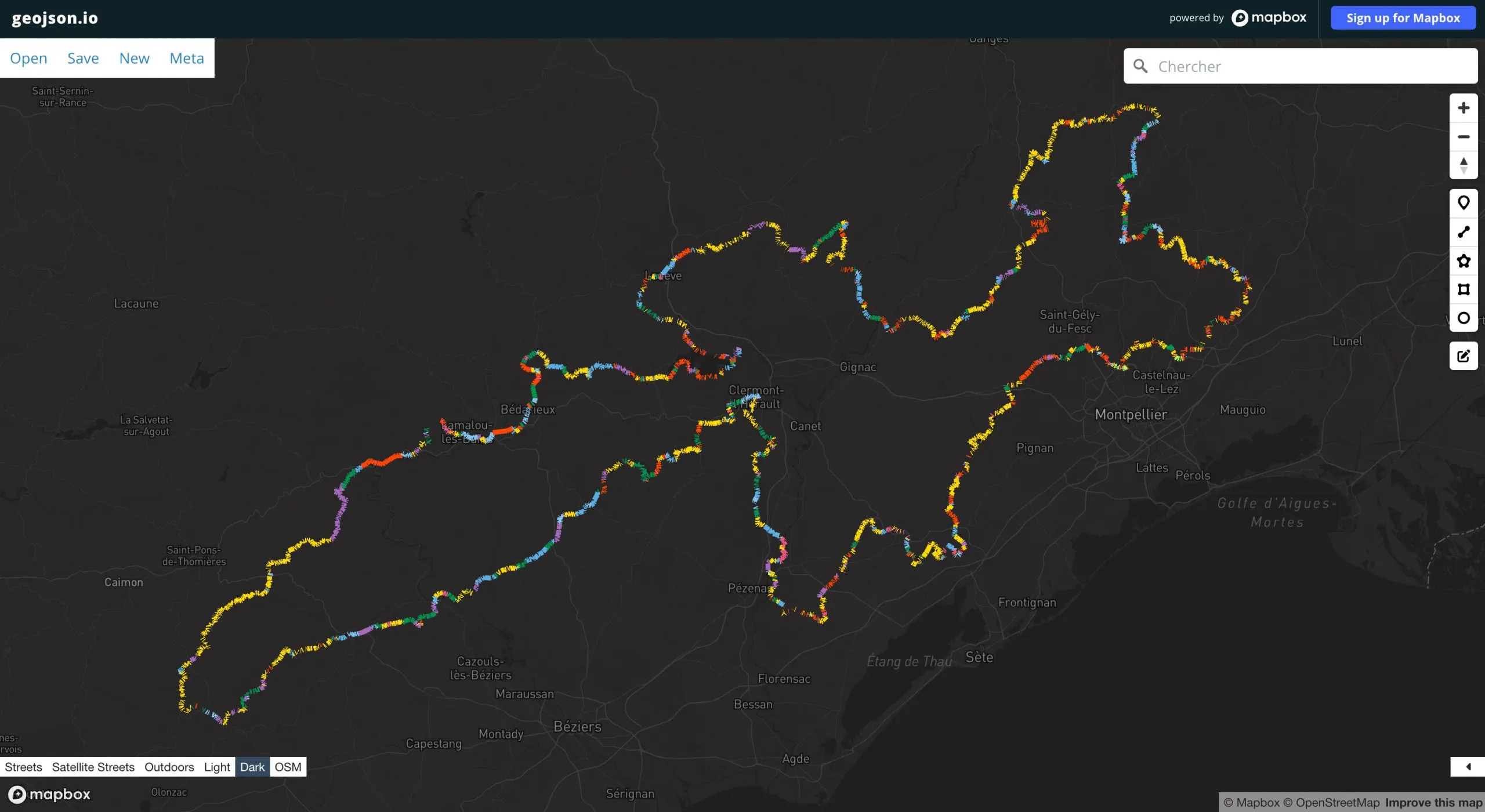The height and width of the screenshot is (812, 1485).
Task: Open the © Mapbox attribution link
Action: coord(1251,803)
